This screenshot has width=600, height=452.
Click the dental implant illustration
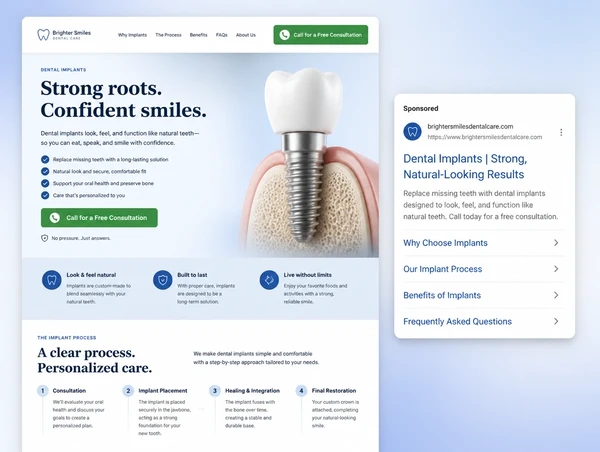point(309,161)
